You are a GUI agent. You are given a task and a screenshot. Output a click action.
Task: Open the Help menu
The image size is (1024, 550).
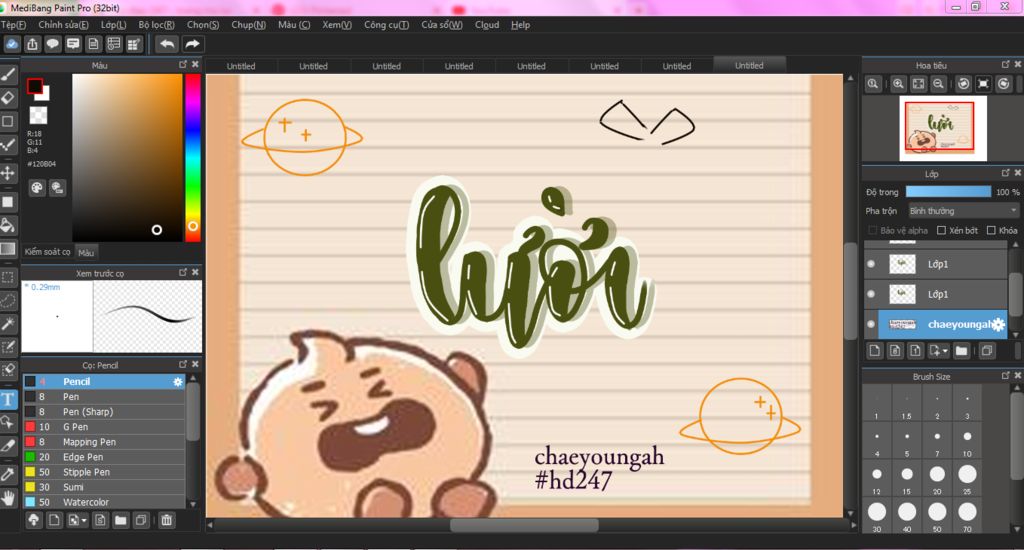[x=520, y=25]
